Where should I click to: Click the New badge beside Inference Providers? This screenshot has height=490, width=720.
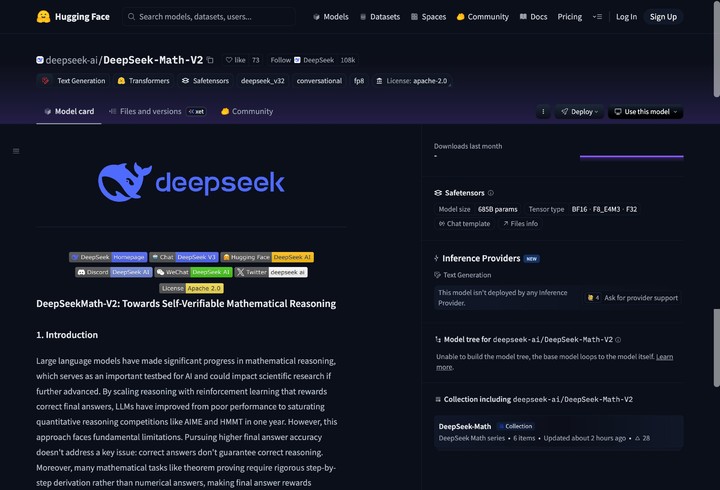[x=531, y=259]
